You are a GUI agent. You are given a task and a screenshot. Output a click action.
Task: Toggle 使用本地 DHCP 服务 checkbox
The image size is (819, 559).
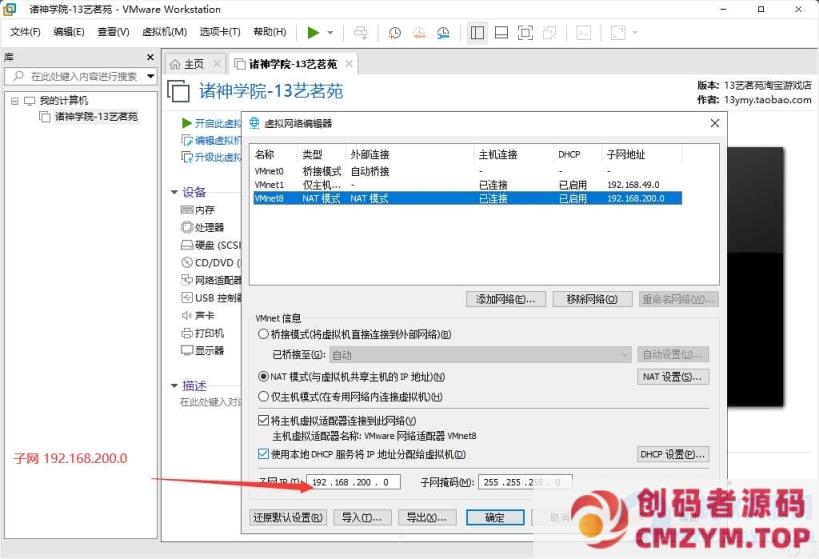264,454
